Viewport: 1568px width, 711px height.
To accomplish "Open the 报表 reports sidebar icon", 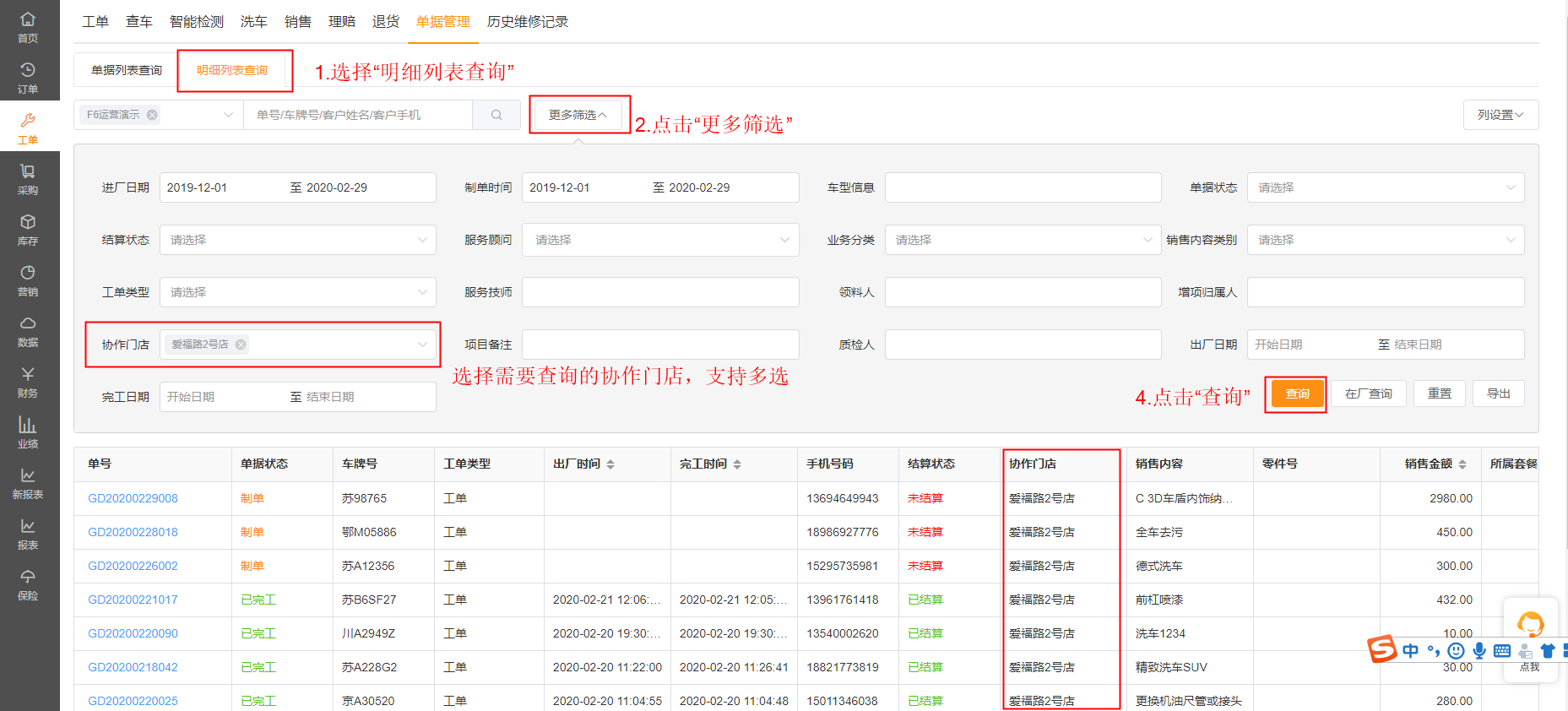I will click(28, 526).
